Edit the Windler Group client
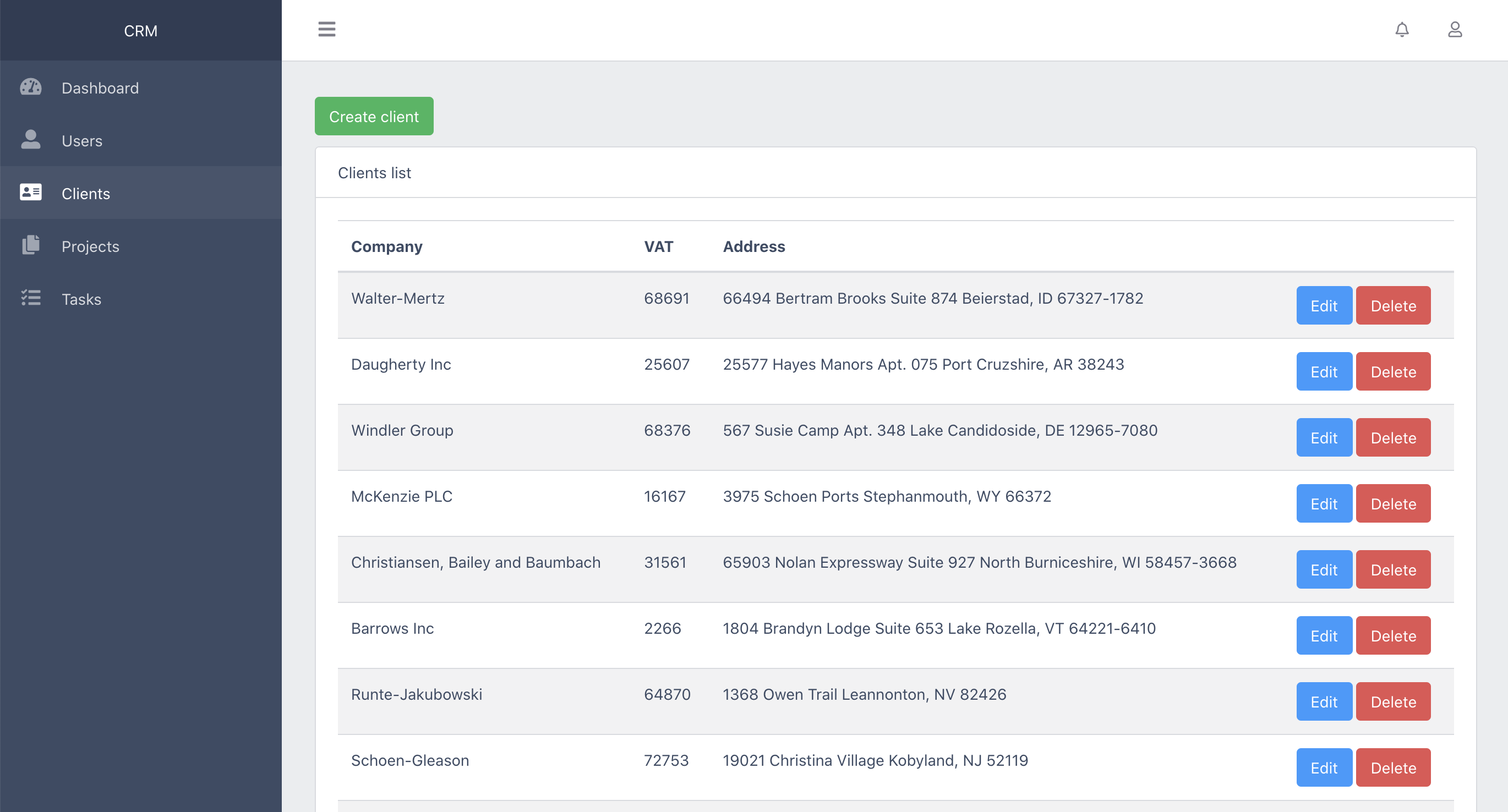This screenshot has height=812, width=1508. point(1324,437)
